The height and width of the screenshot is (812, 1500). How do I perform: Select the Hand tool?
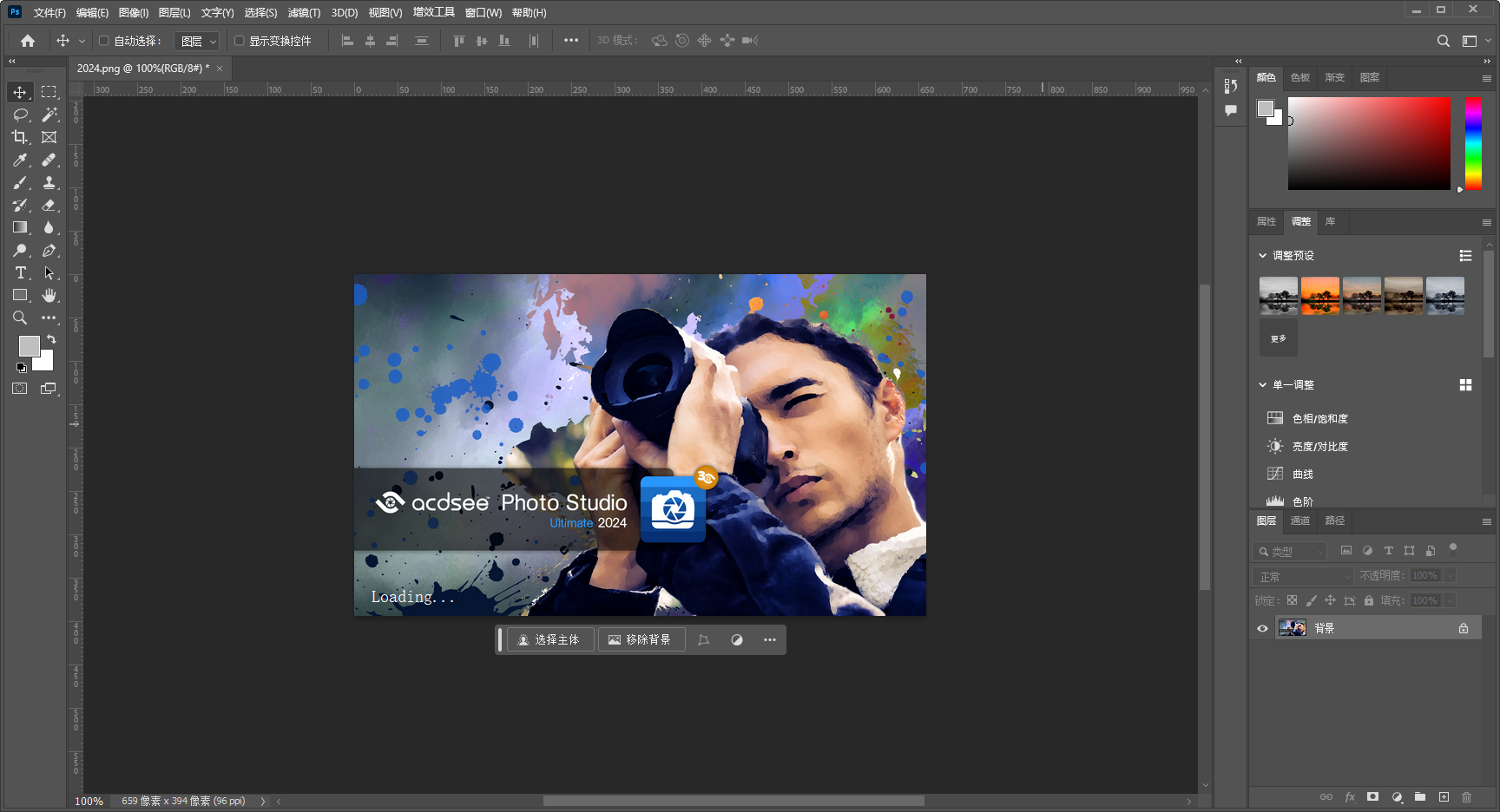coord(49,295)
